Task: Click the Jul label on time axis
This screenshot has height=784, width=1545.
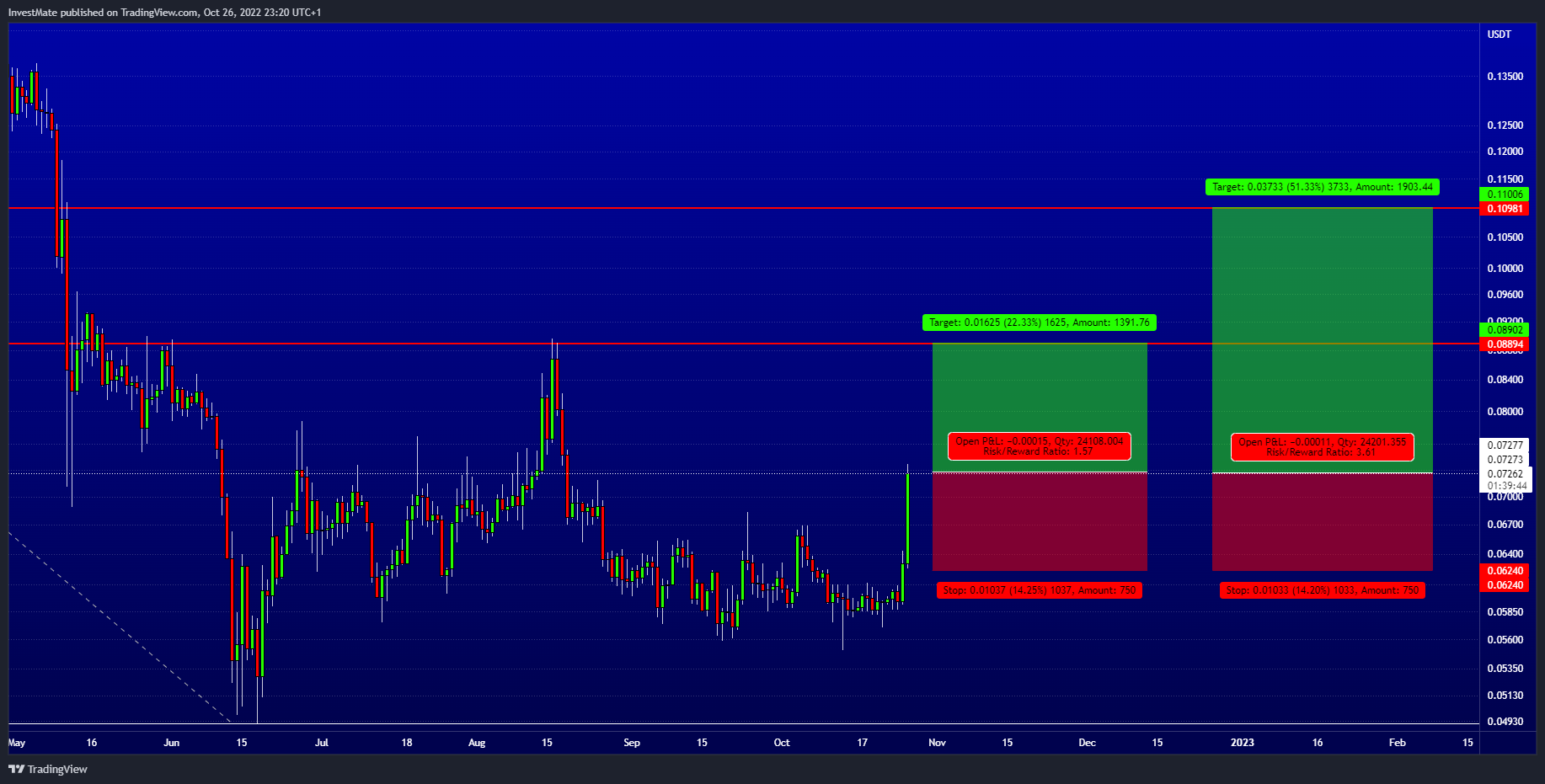Action: coord(322,743)
